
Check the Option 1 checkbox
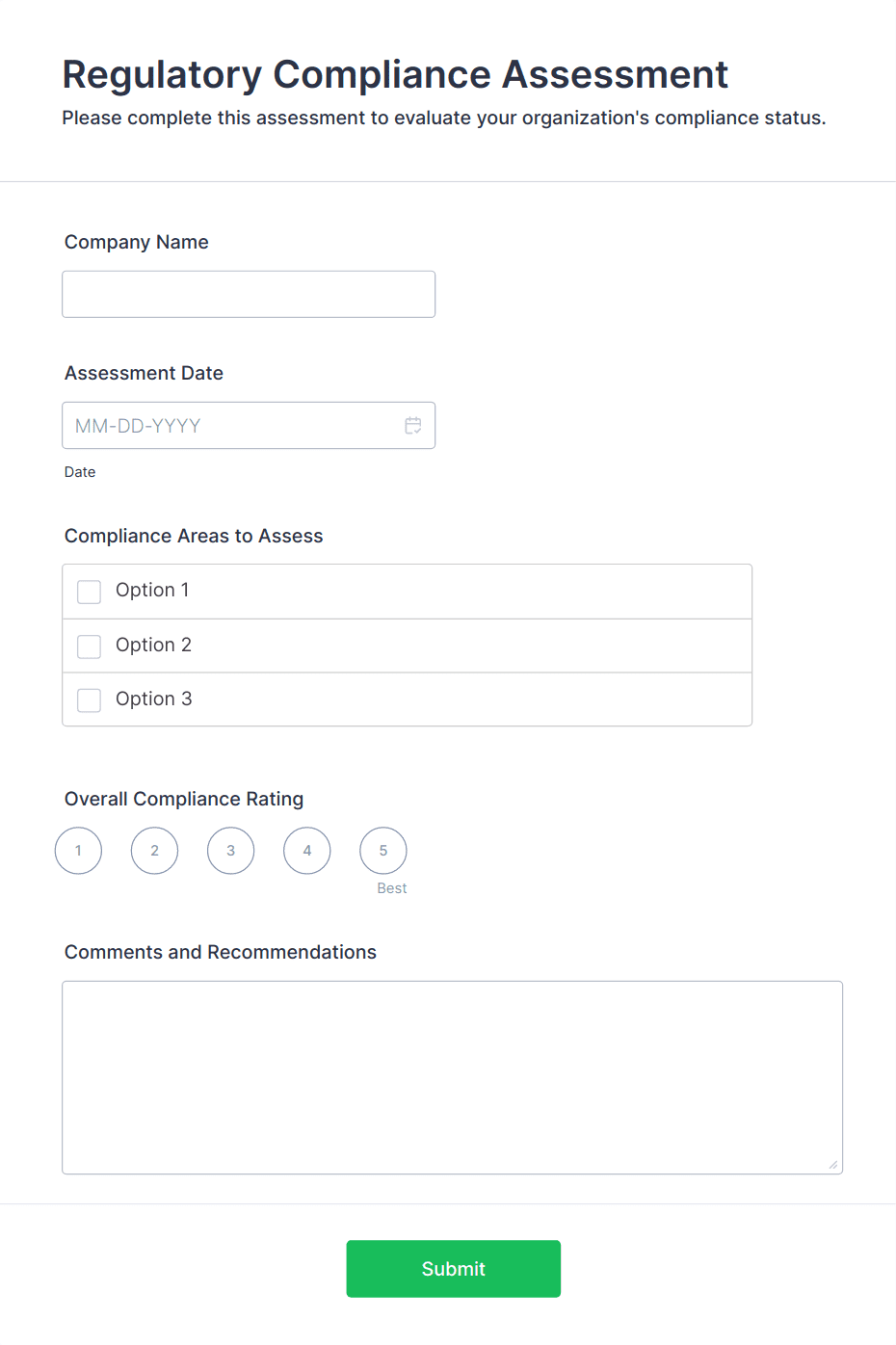pos(89,591)
